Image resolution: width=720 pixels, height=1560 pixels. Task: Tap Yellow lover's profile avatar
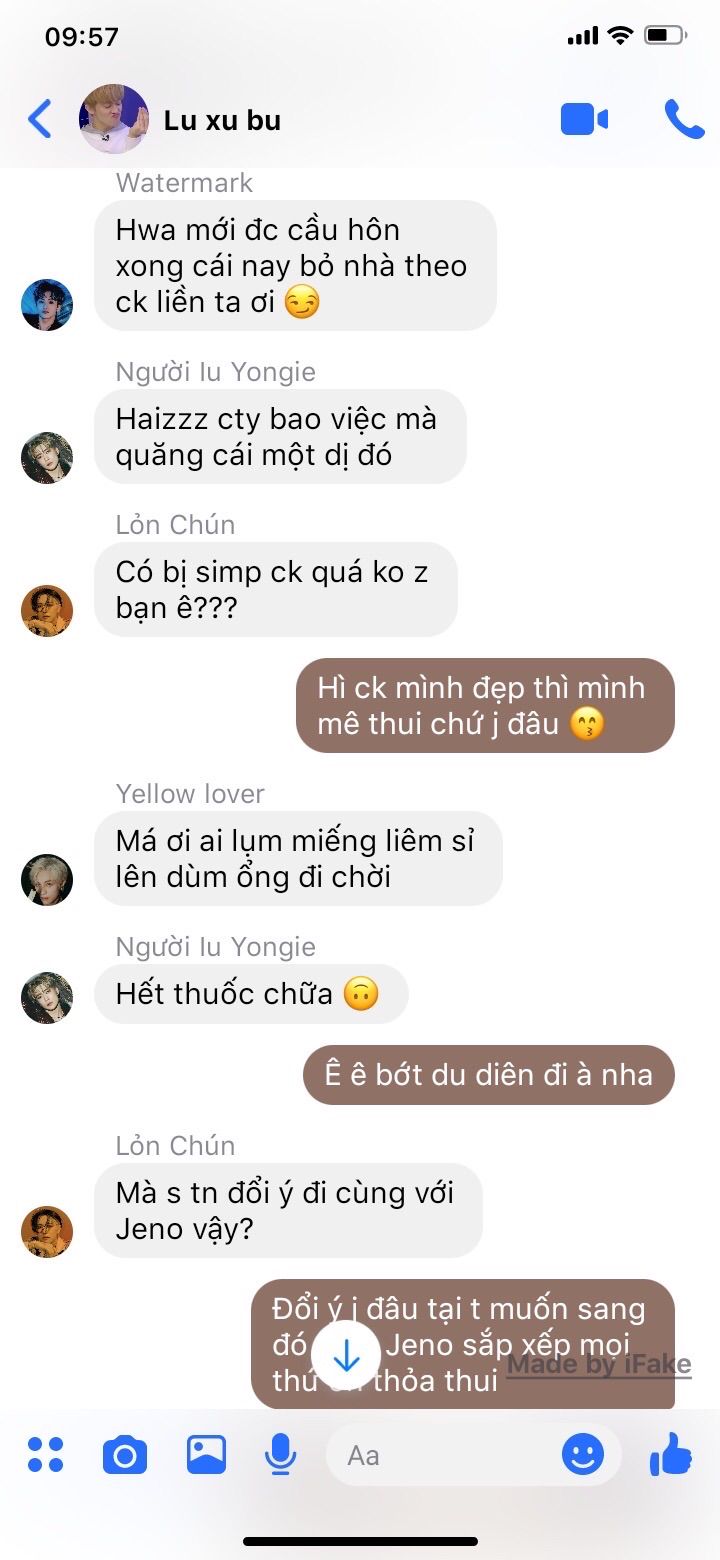(47, 879)
